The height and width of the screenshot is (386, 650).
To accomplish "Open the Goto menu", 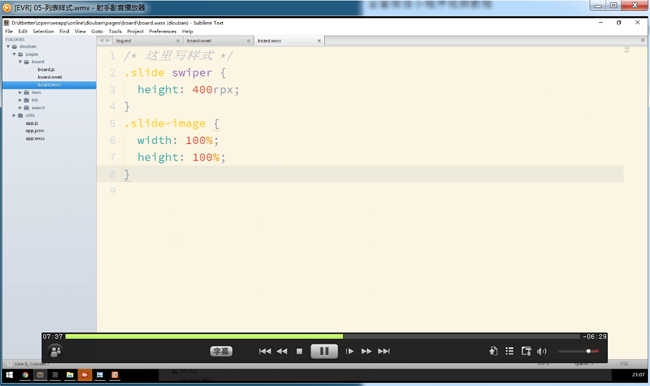I will [97, 31].
